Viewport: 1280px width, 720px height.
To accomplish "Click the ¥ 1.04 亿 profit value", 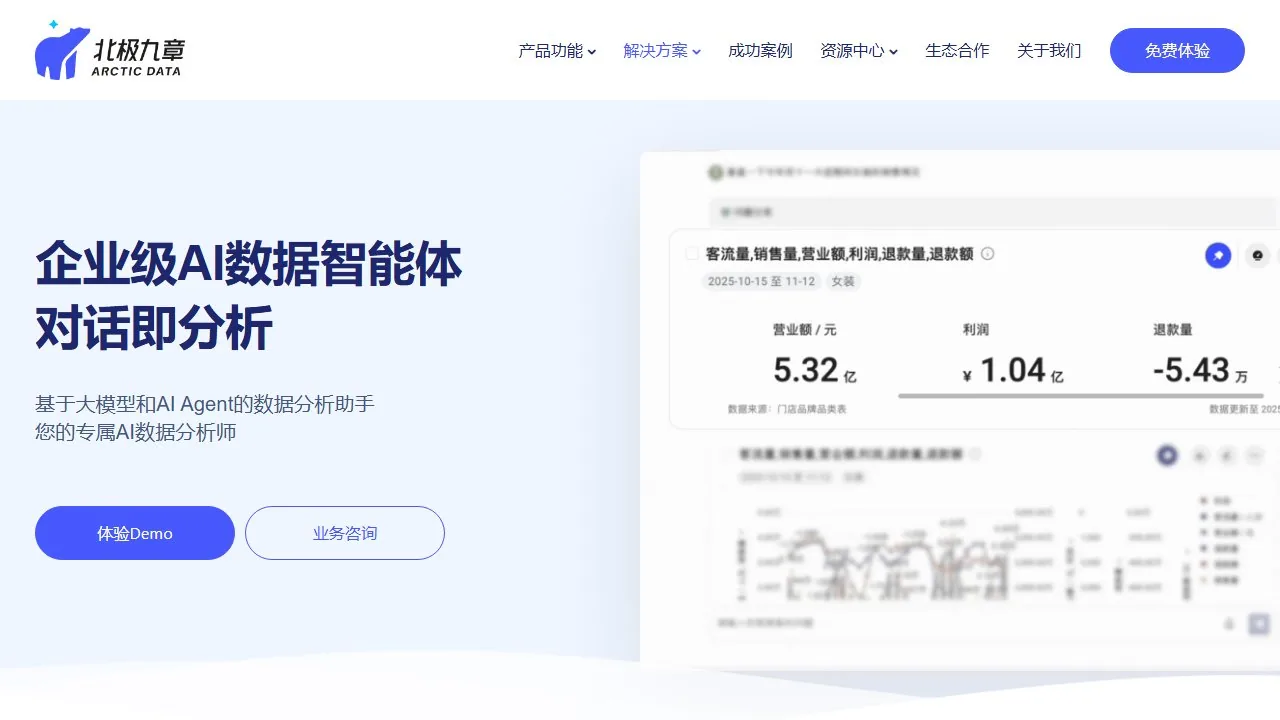I will pos(1013,371).
